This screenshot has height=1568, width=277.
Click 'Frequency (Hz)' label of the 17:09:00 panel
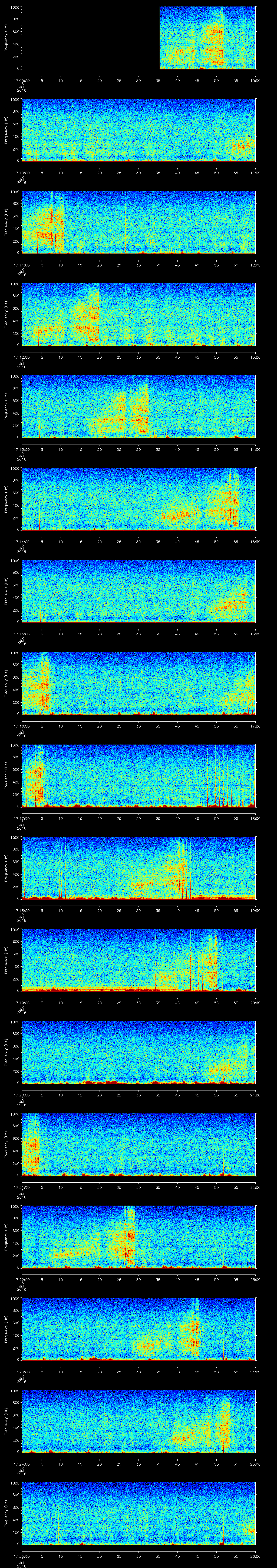pyautogui.click(x=6, y=38)
